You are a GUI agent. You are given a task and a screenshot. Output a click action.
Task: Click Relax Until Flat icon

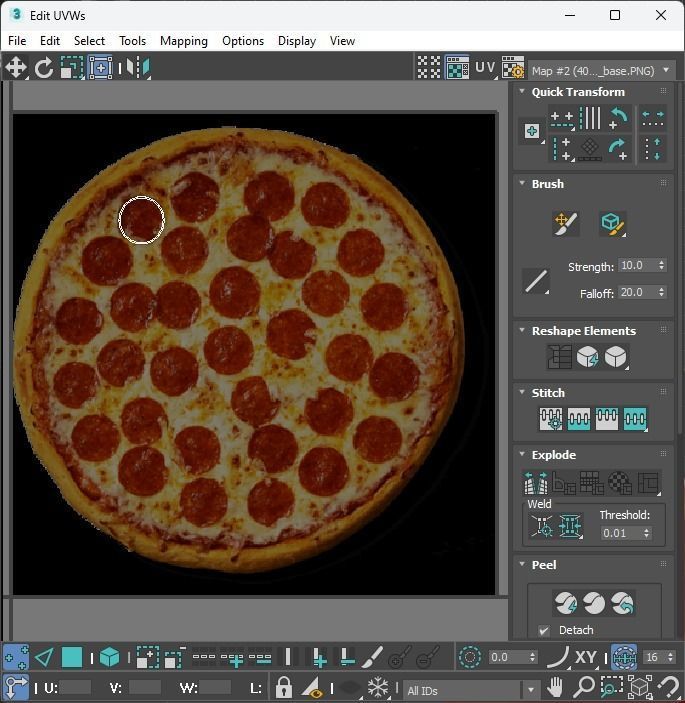588,357
